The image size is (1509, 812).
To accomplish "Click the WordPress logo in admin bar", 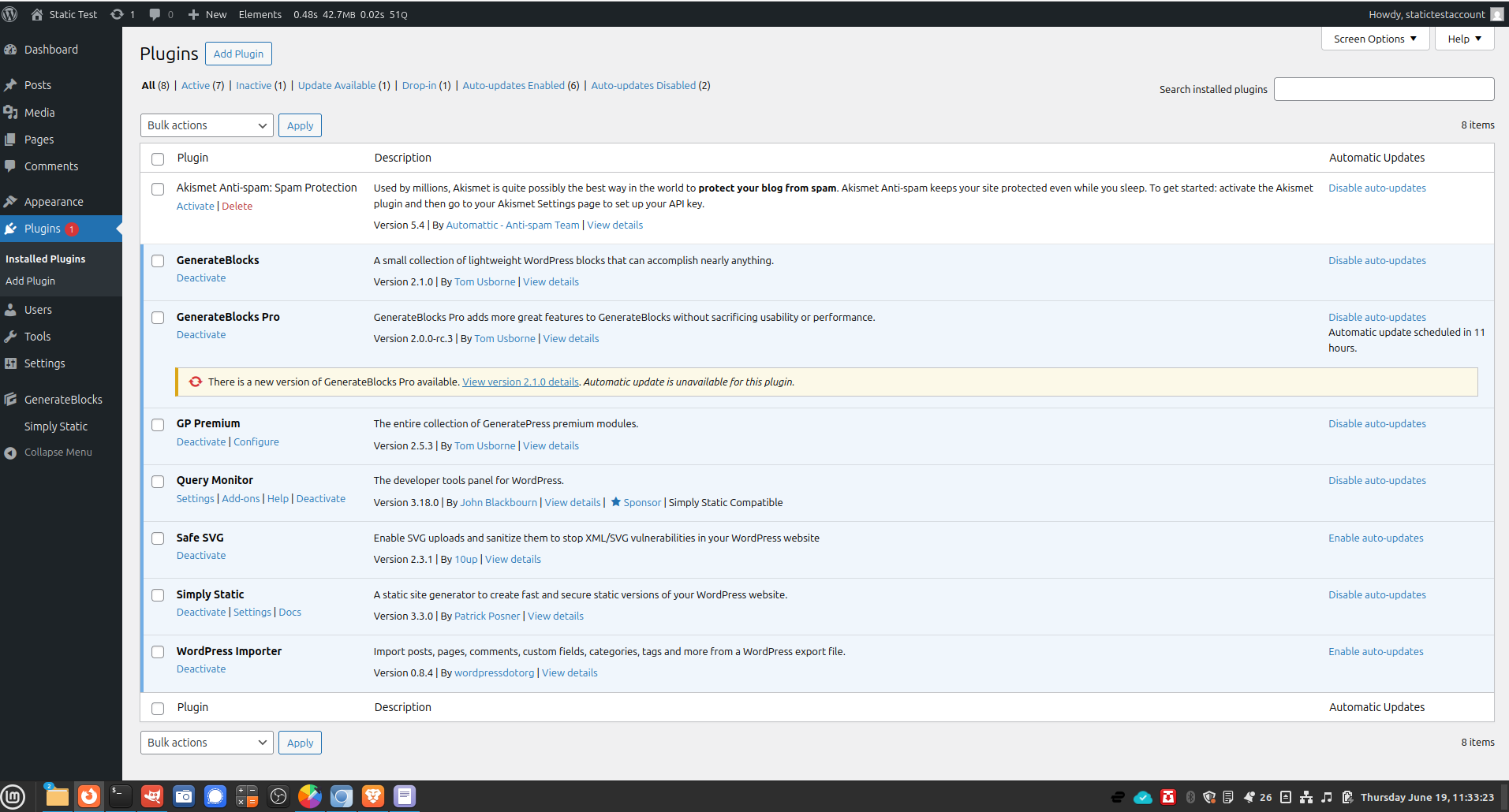I will pyautogui.click(x=10, y=14).
